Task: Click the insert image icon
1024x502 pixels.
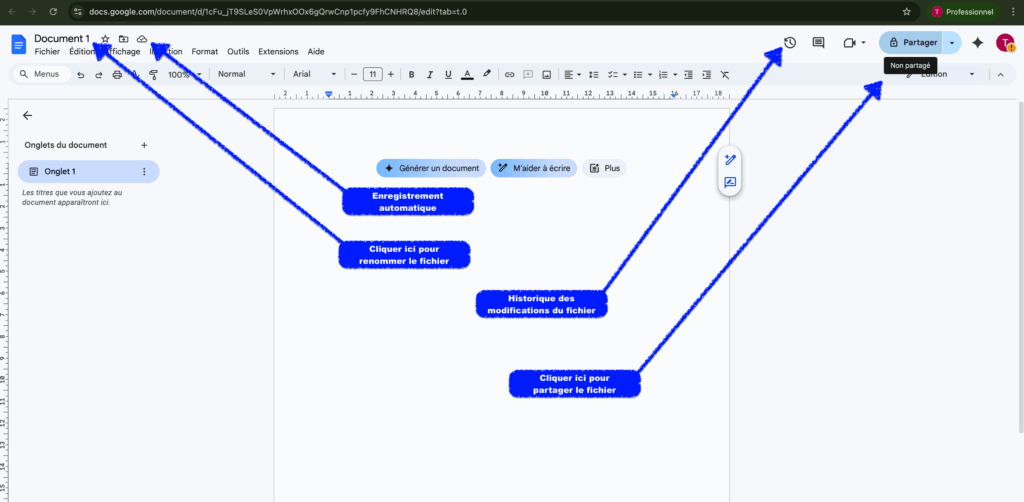Action: pos(546,74)
